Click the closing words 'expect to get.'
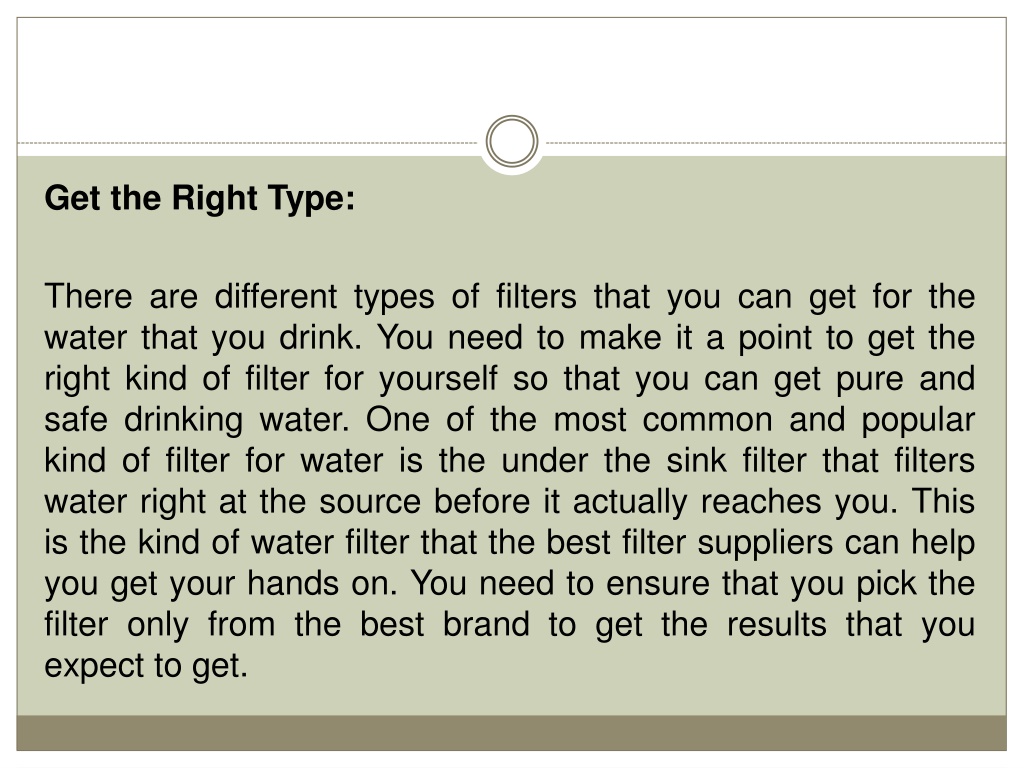The width and height of the screenshot is (1024, 768). point(146,667)
